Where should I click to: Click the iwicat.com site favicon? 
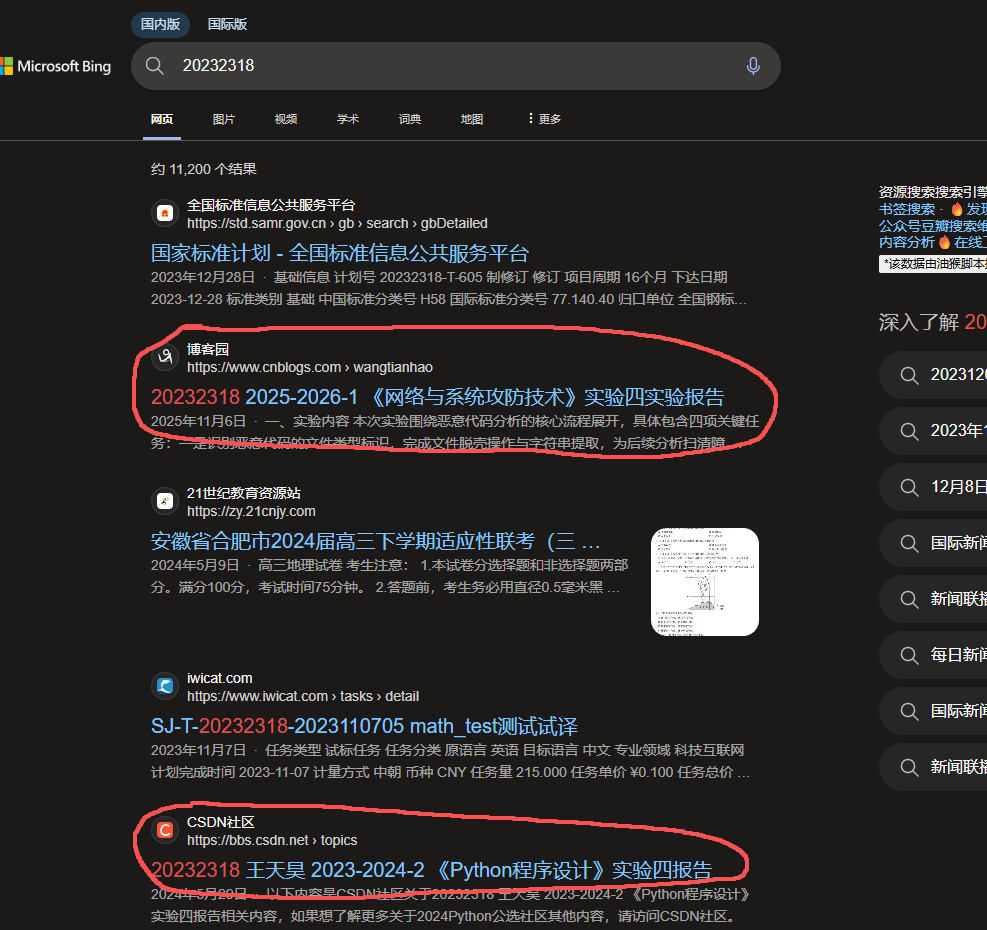(x=164, y=686)
